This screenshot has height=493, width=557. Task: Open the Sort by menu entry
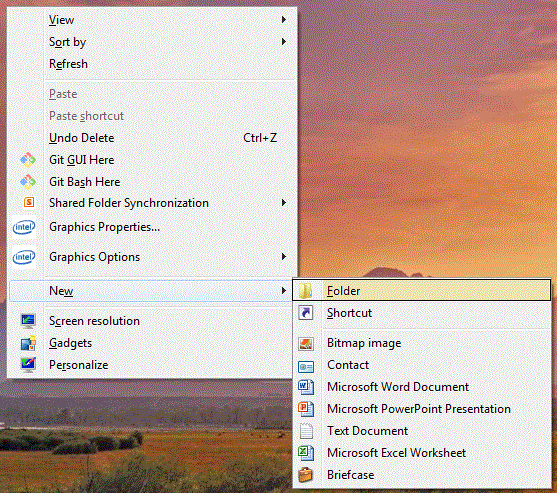coord(152,42)
